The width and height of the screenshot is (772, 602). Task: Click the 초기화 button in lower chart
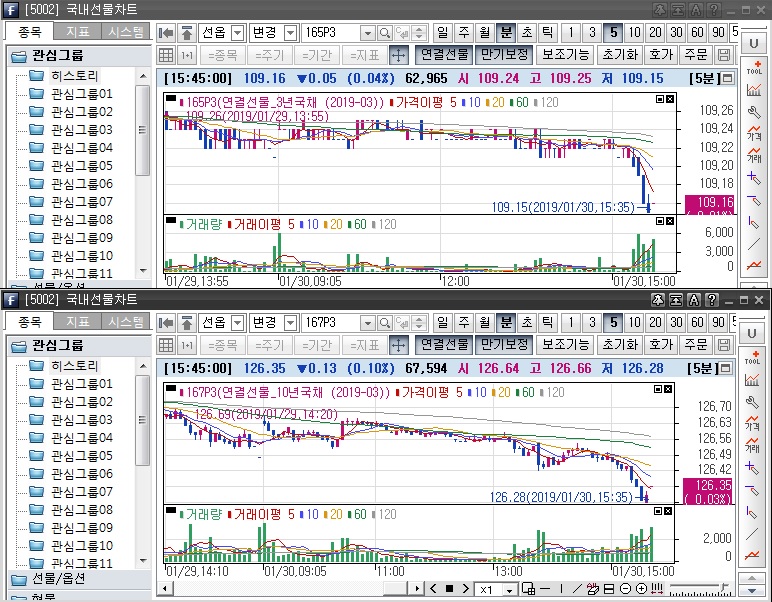click(x=620, y=345)
